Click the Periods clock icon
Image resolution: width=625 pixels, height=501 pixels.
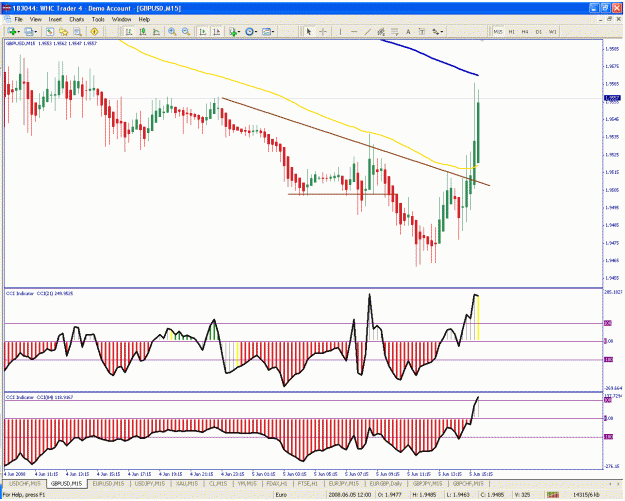click(250, 31)
